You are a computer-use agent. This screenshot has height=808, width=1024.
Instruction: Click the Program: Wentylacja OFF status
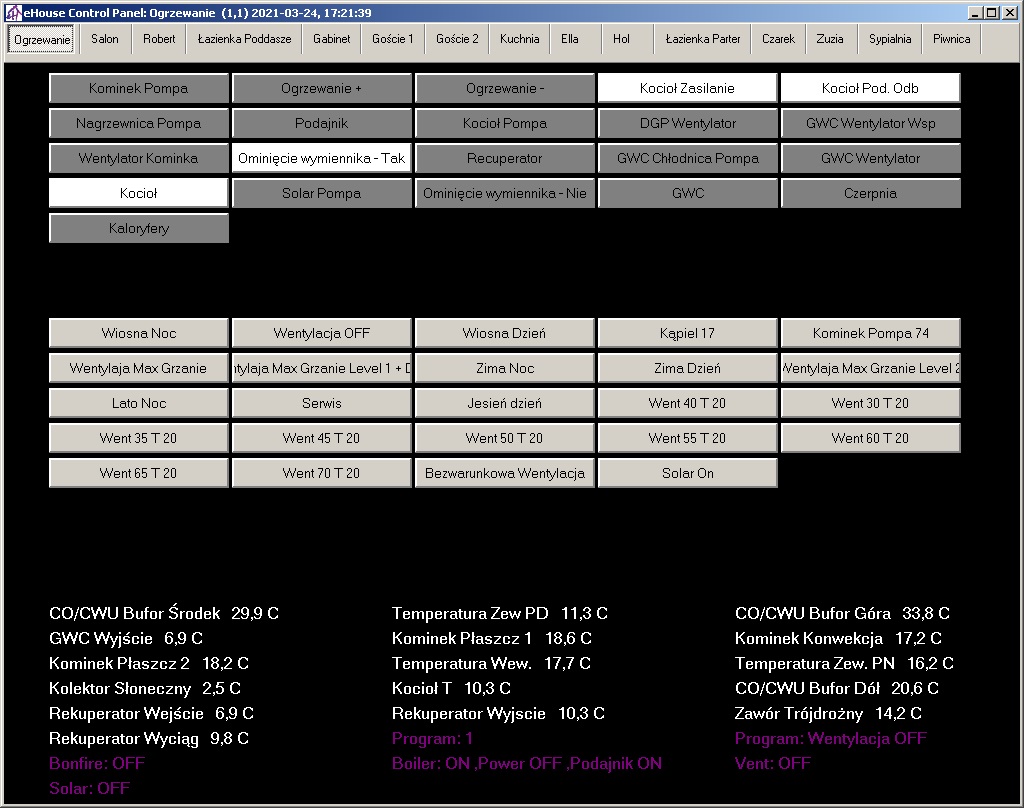coord(831,739)
